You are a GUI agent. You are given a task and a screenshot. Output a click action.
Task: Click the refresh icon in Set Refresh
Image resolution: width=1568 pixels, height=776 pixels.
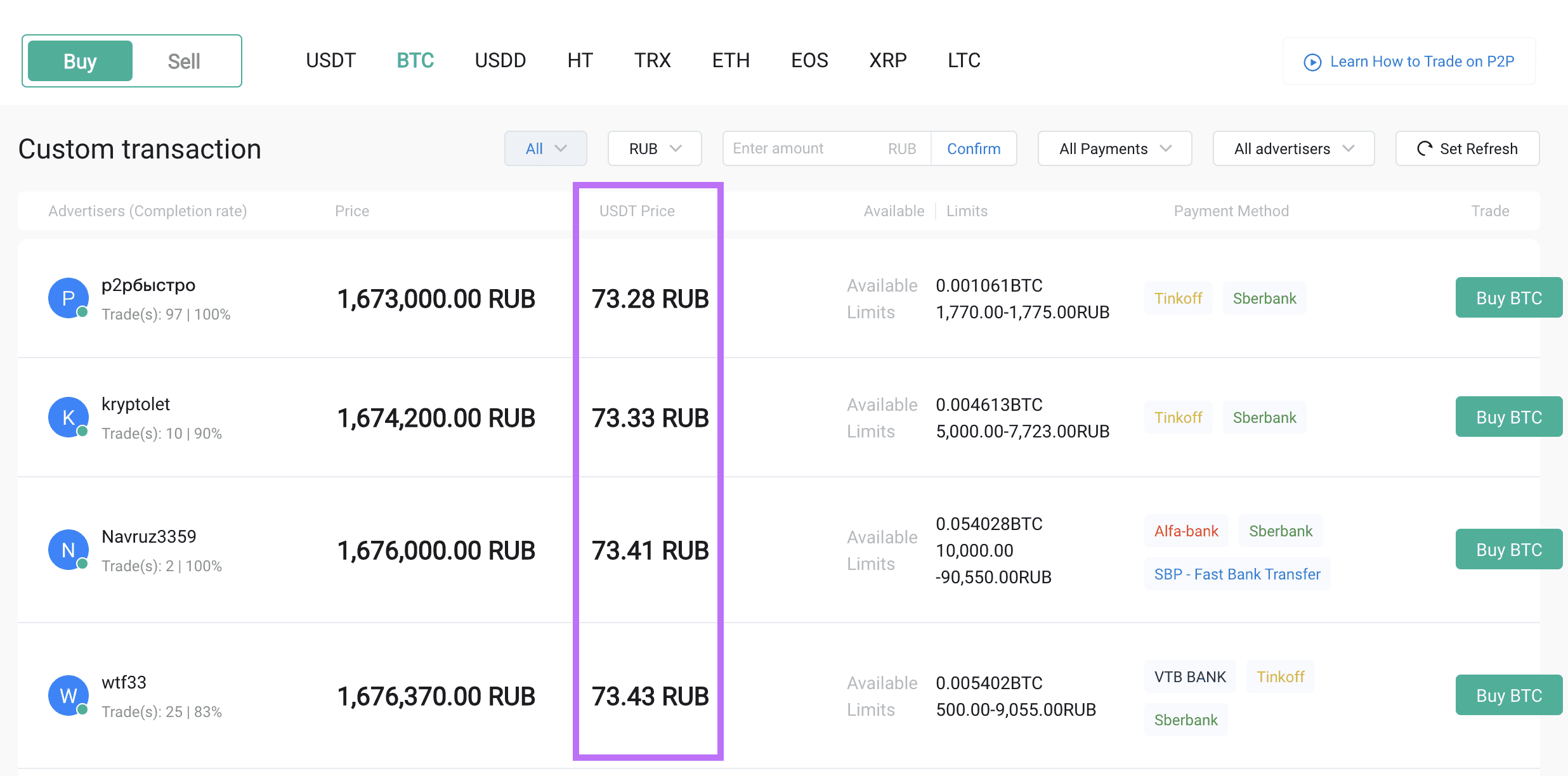pos(1425,148)
